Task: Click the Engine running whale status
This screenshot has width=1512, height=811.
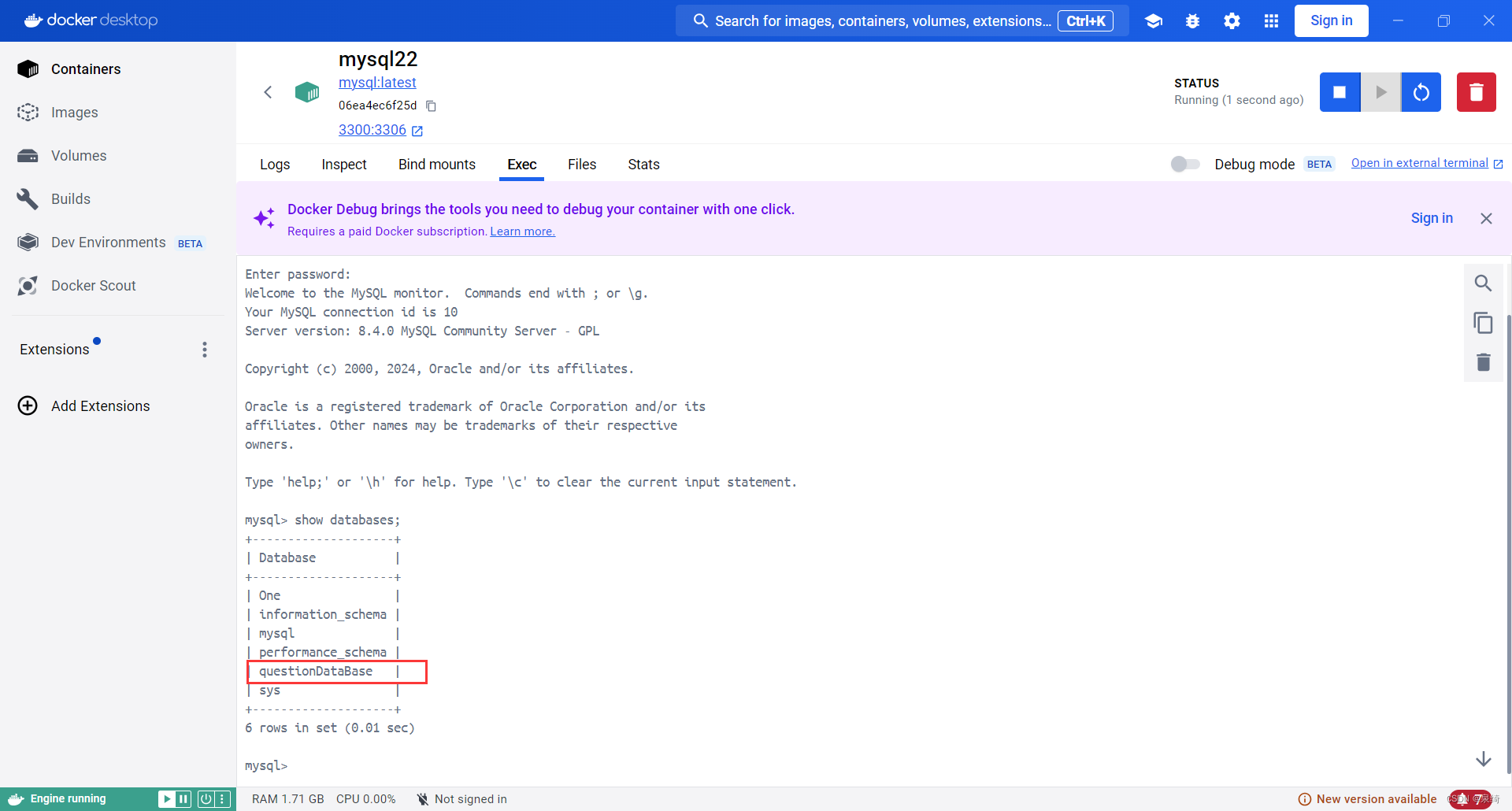Action: tap(57, 798)
